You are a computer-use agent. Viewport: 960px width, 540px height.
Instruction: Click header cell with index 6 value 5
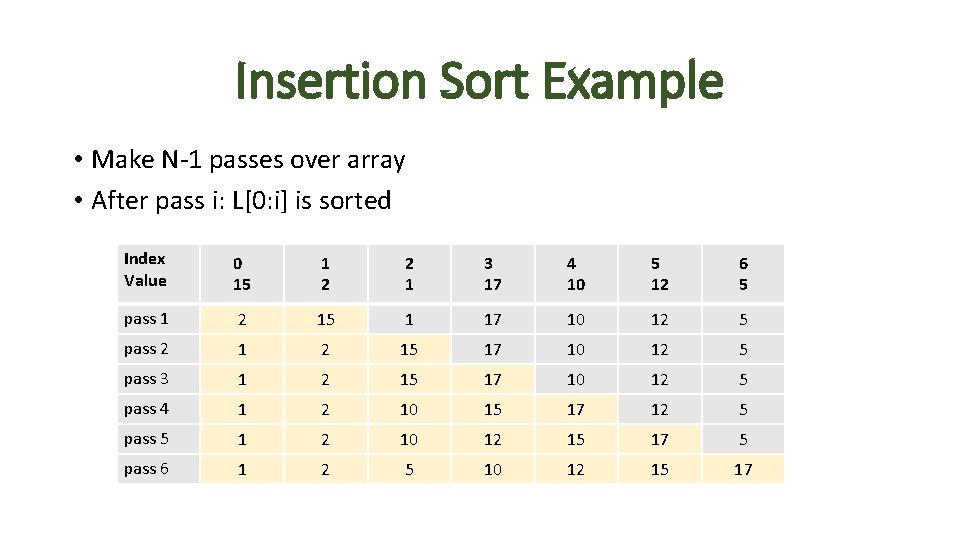coord(743,274)
